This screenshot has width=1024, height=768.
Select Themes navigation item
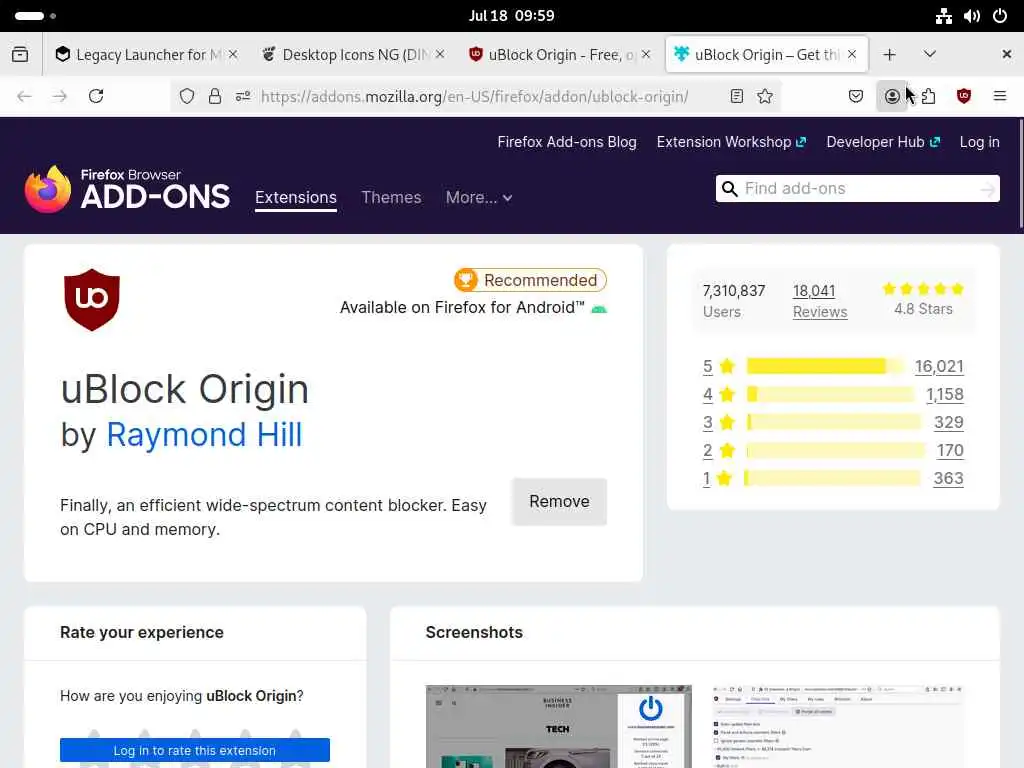pos(391,197)
